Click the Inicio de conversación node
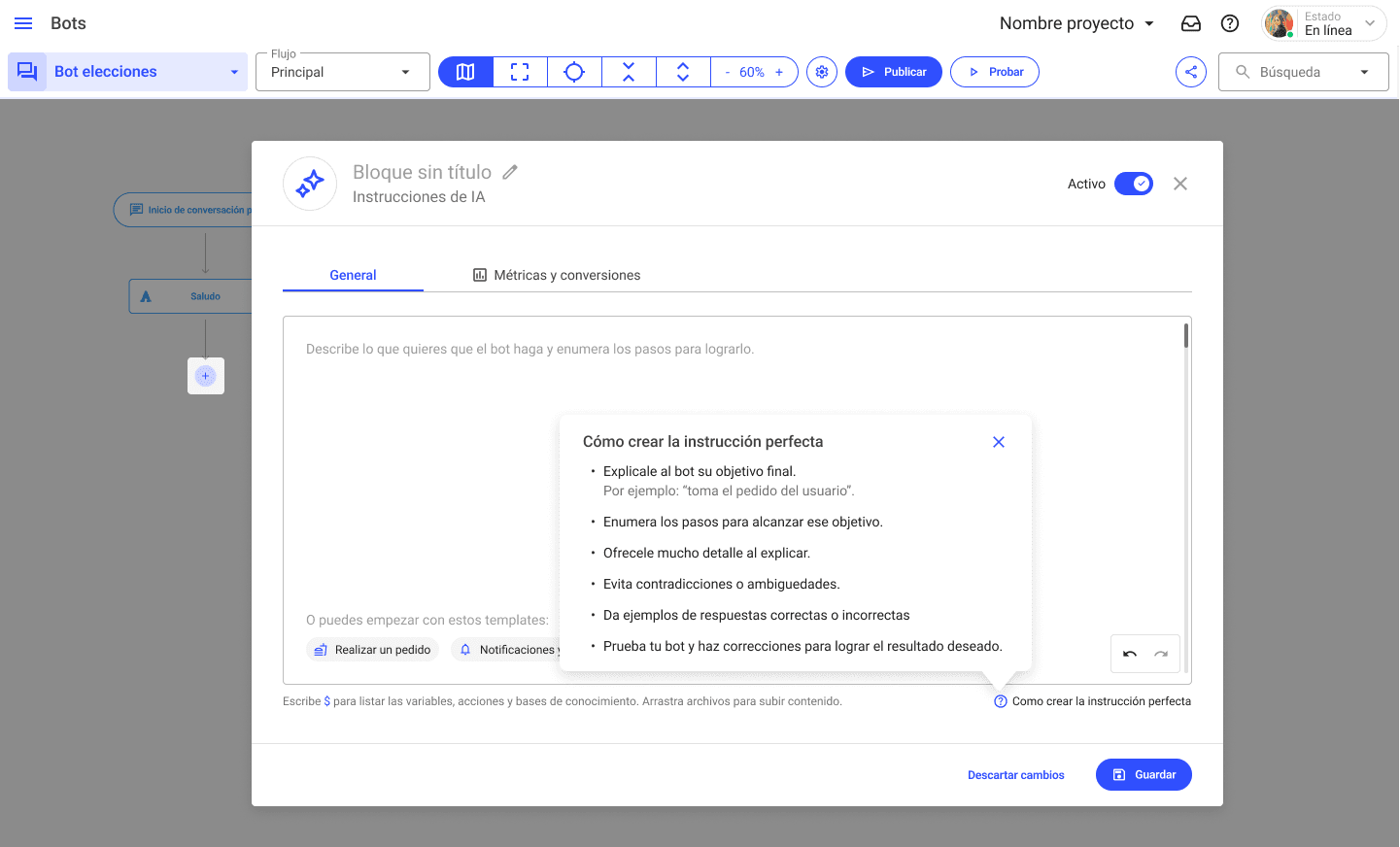Image resolution: width=1400 pixels, height=847 pixels. click(x=183, y=210)
